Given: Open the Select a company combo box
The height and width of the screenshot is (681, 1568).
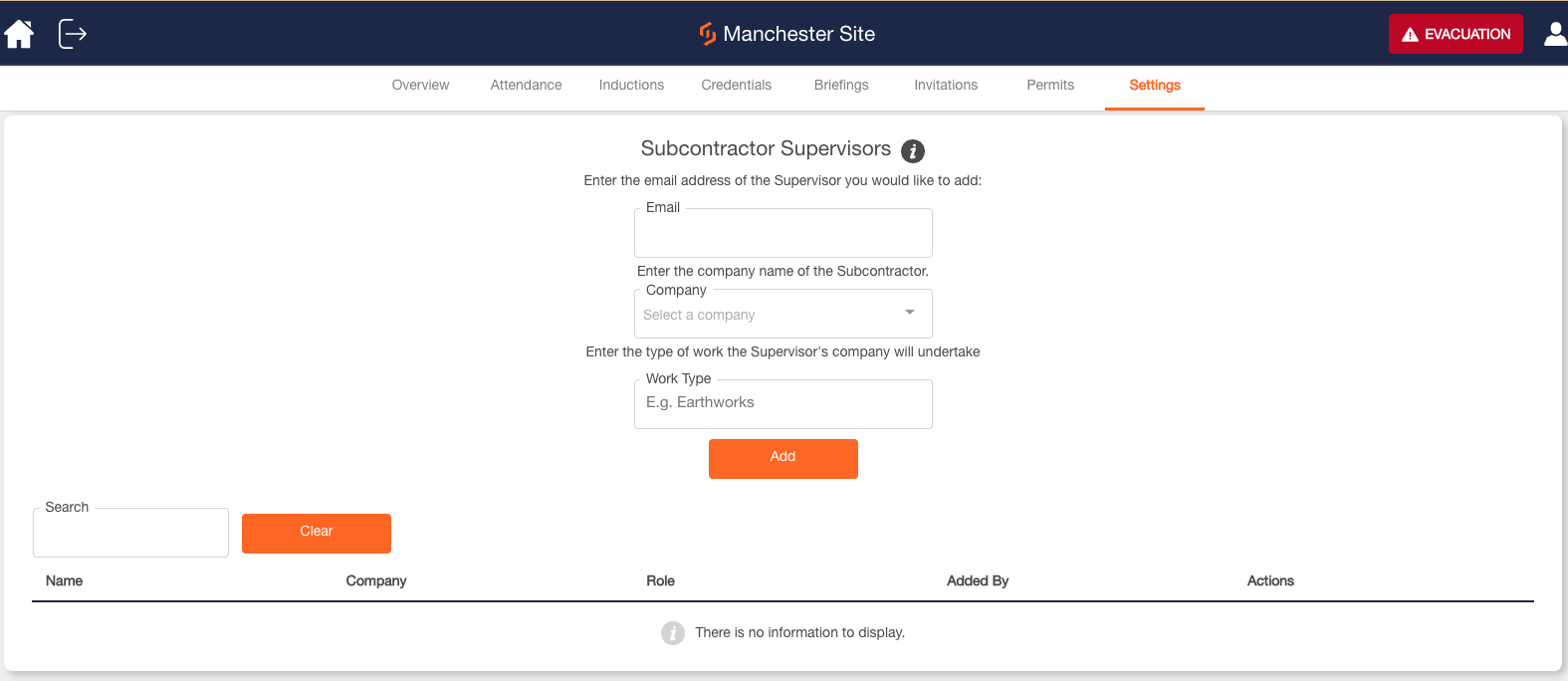Looking at the screenshot, I should pyautogui.click(x=784, y=314).
